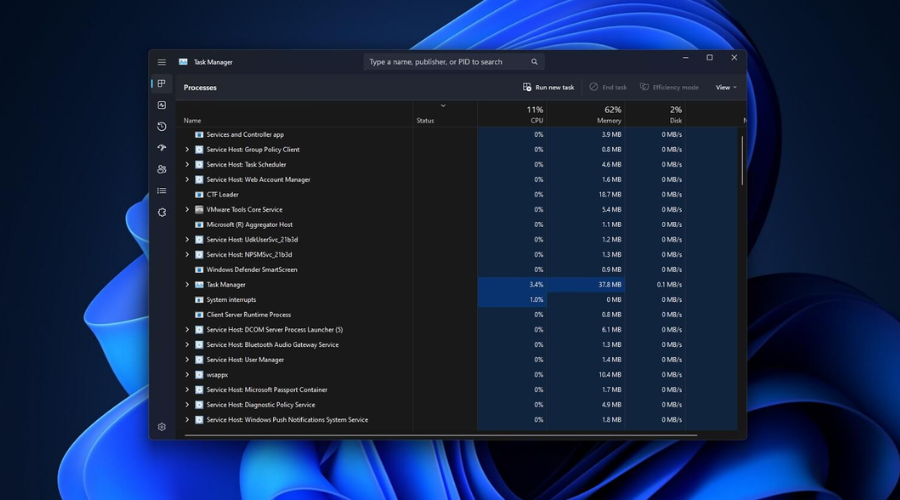Open the Details sidebar icon

(x=162, y=191)
